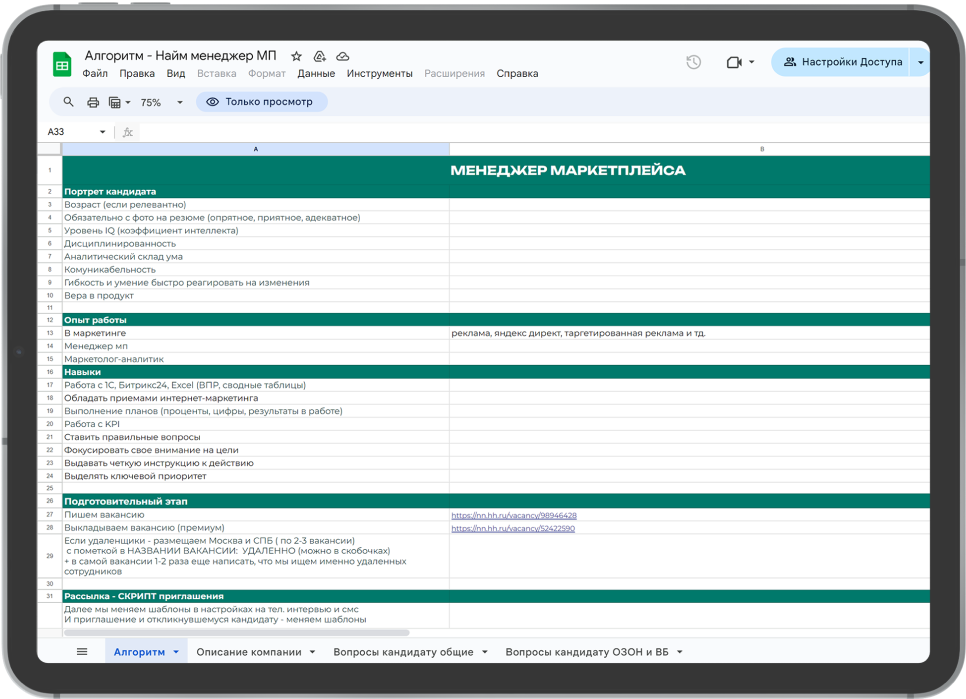
Task: Click the Настройки Доступа share button
Action: pyautogui.click(x=842, y=62)
